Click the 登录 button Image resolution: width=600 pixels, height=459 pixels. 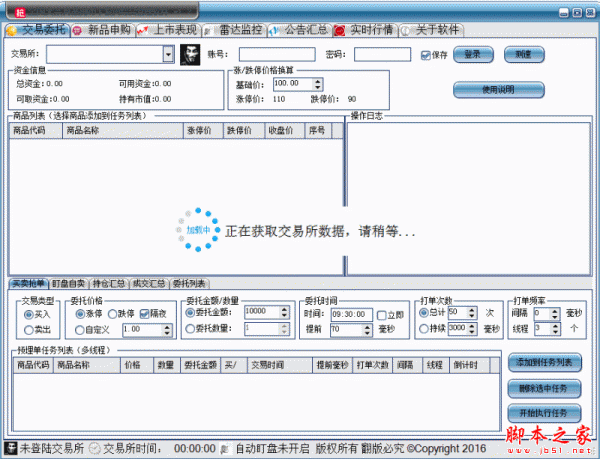click(473, 55)
